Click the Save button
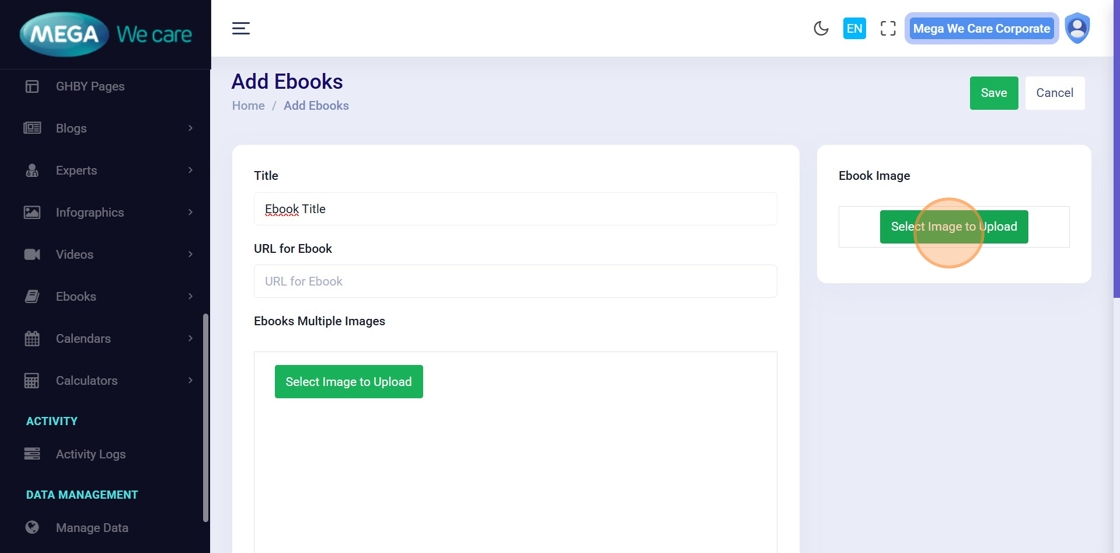Viewport: 1120px width, 553px height. point(993,93)
